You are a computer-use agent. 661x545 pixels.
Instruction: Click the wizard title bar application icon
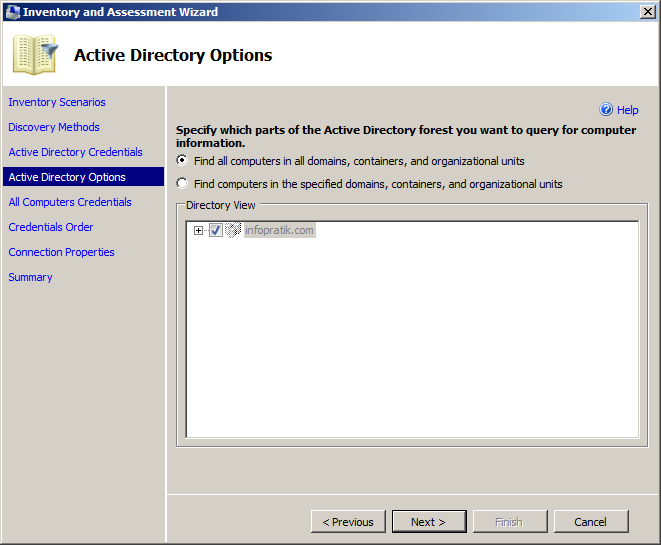pyautogui.click(x=13, y=12)
